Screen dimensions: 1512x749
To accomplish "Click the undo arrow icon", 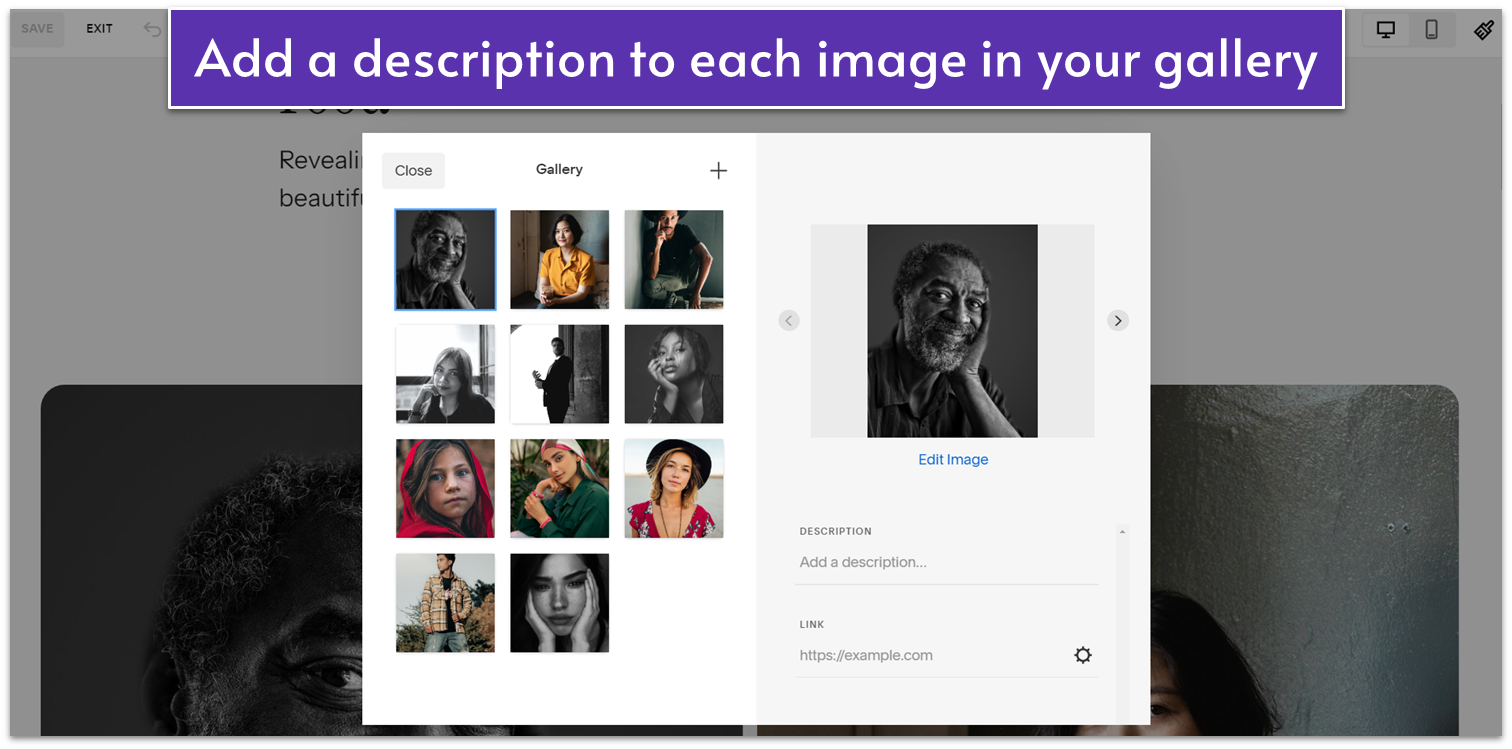I will pos(152,29).
